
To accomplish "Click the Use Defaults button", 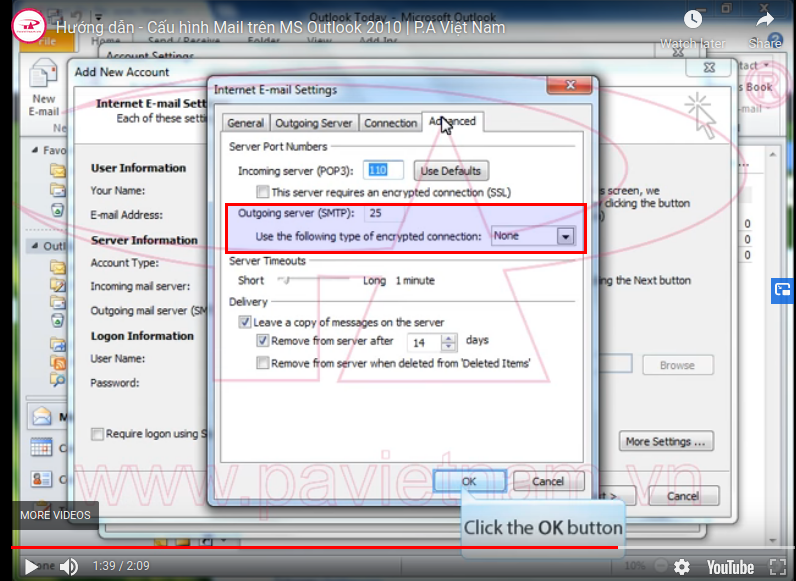I will point(451,171).
